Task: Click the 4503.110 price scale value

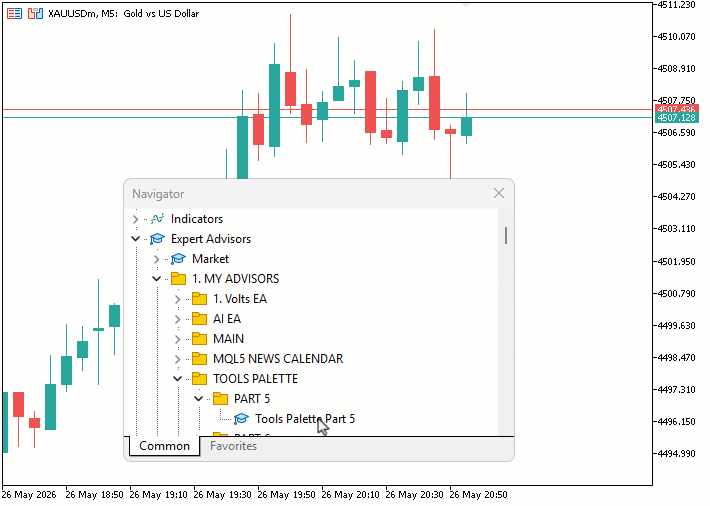Action: point(676,228)
